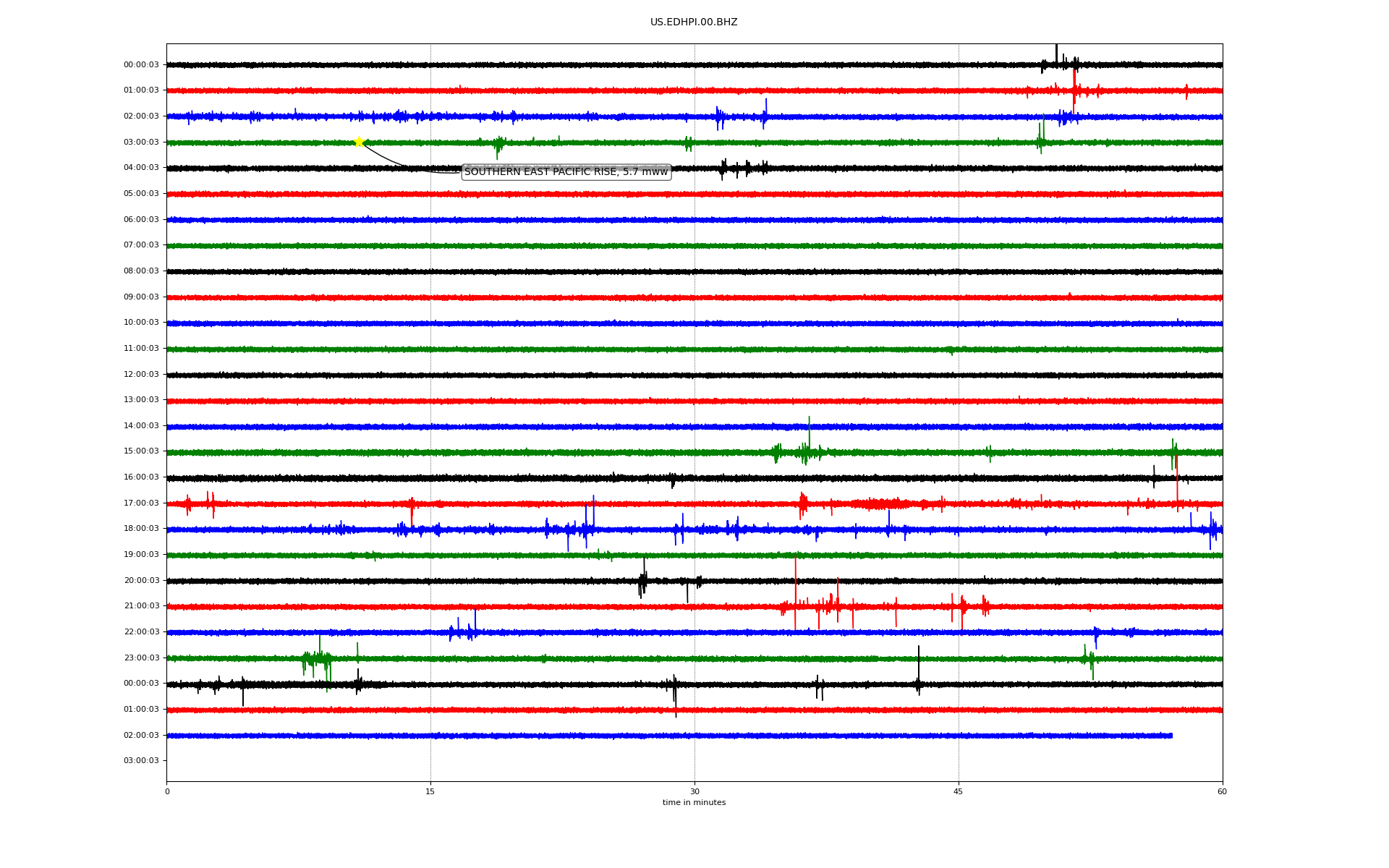Select the 10:00:03 row label
The image size is (1389, 868).
click(x=141, y=323)
